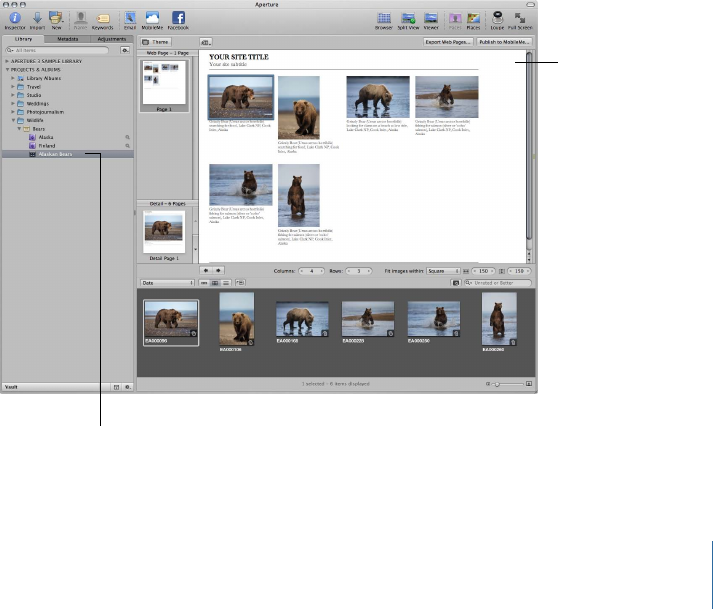
Task: Select Detail Page 1 thumbnail
Action: point(164,234)
